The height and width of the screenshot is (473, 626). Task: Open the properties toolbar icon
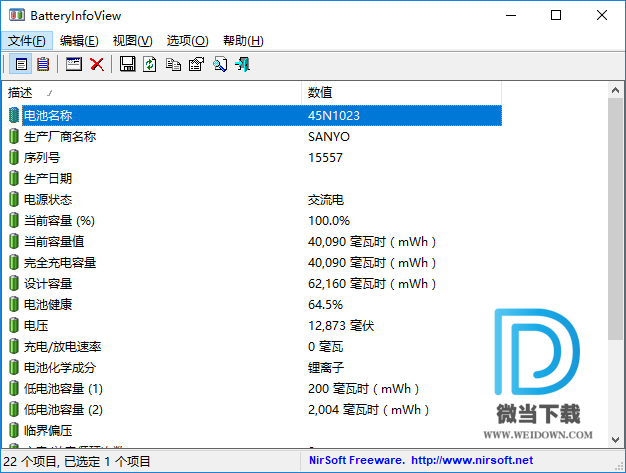tap(196, 64)
